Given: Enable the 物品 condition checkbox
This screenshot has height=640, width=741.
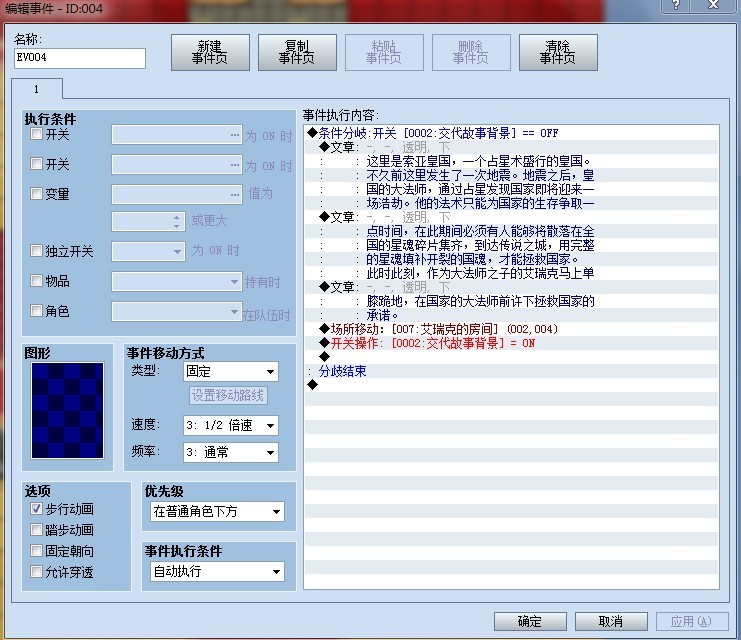Looking at the screenshot, I should pyautogui.click(x=36, y=281).
